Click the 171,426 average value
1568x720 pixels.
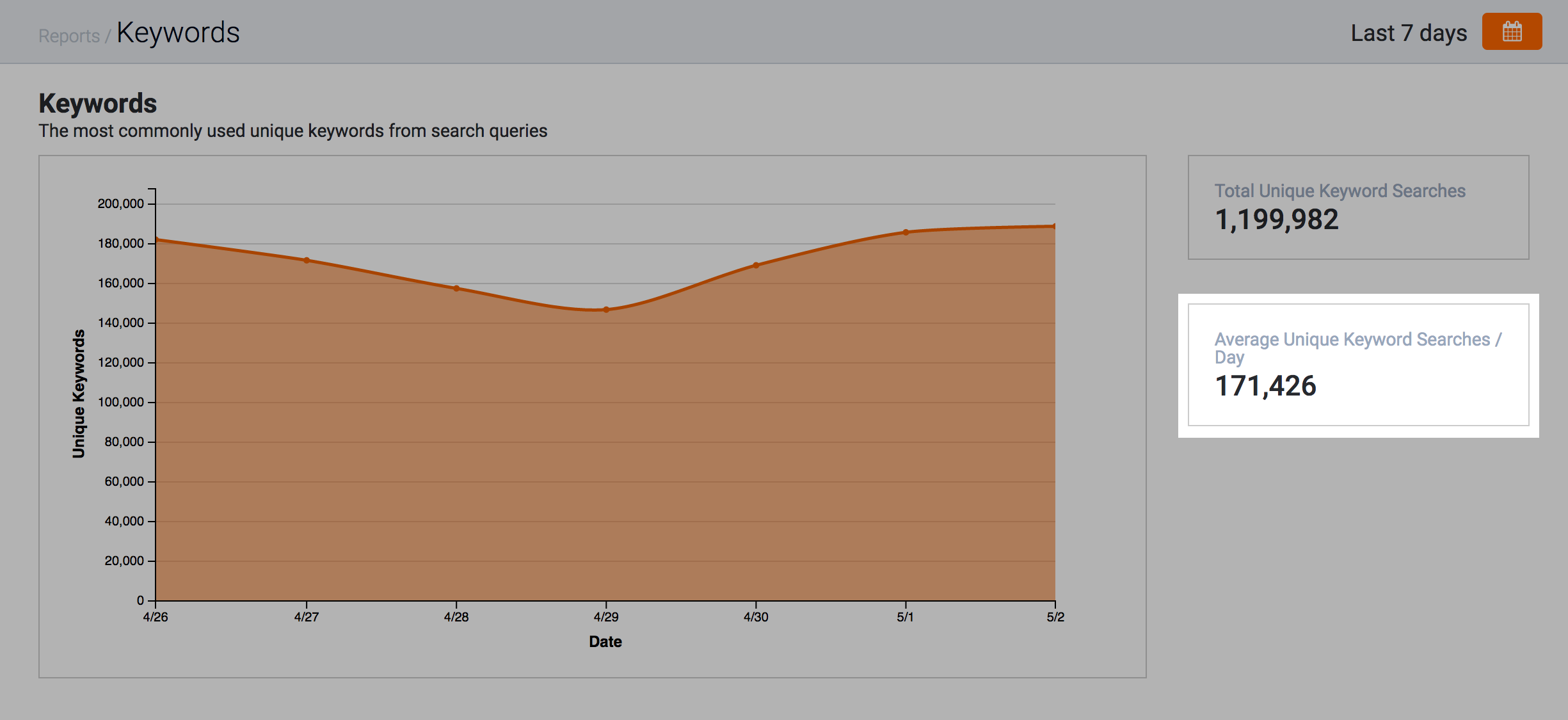click(1265, 386)
